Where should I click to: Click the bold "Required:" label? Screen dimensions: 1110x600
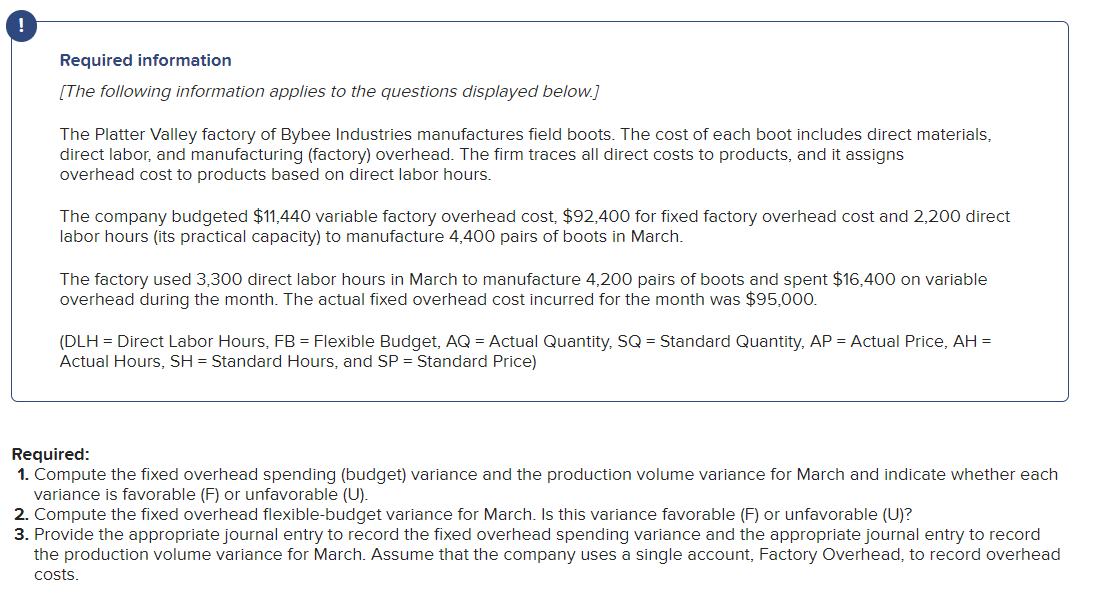coord(50,453)
